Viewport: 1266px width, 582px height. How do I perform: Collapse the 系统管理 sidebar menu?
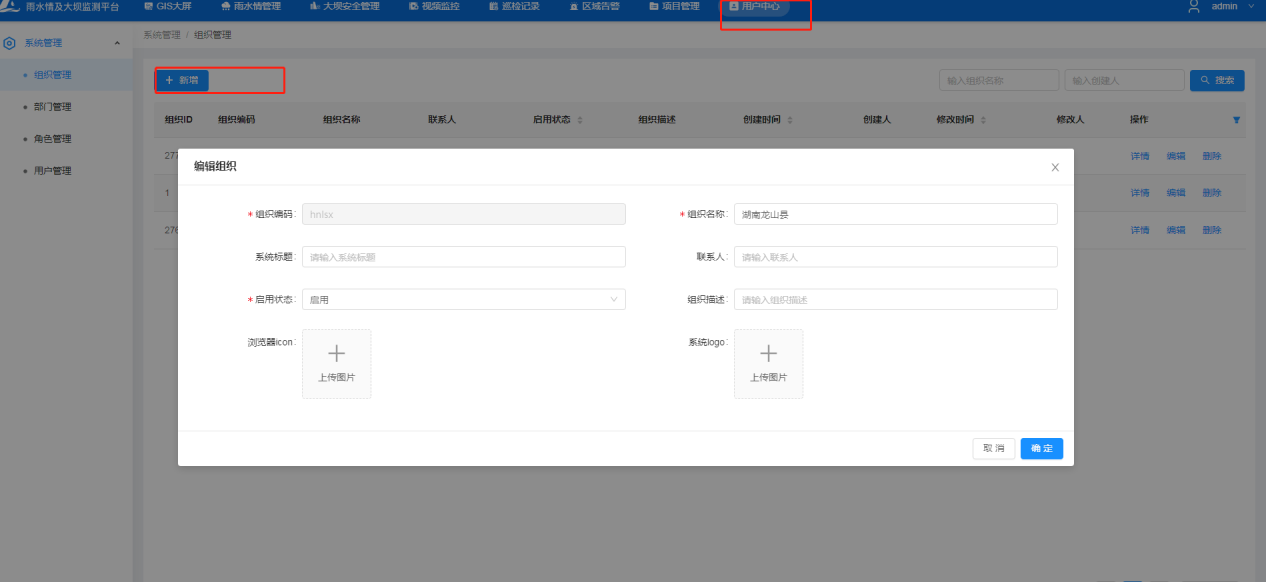[x=117, y=44]
